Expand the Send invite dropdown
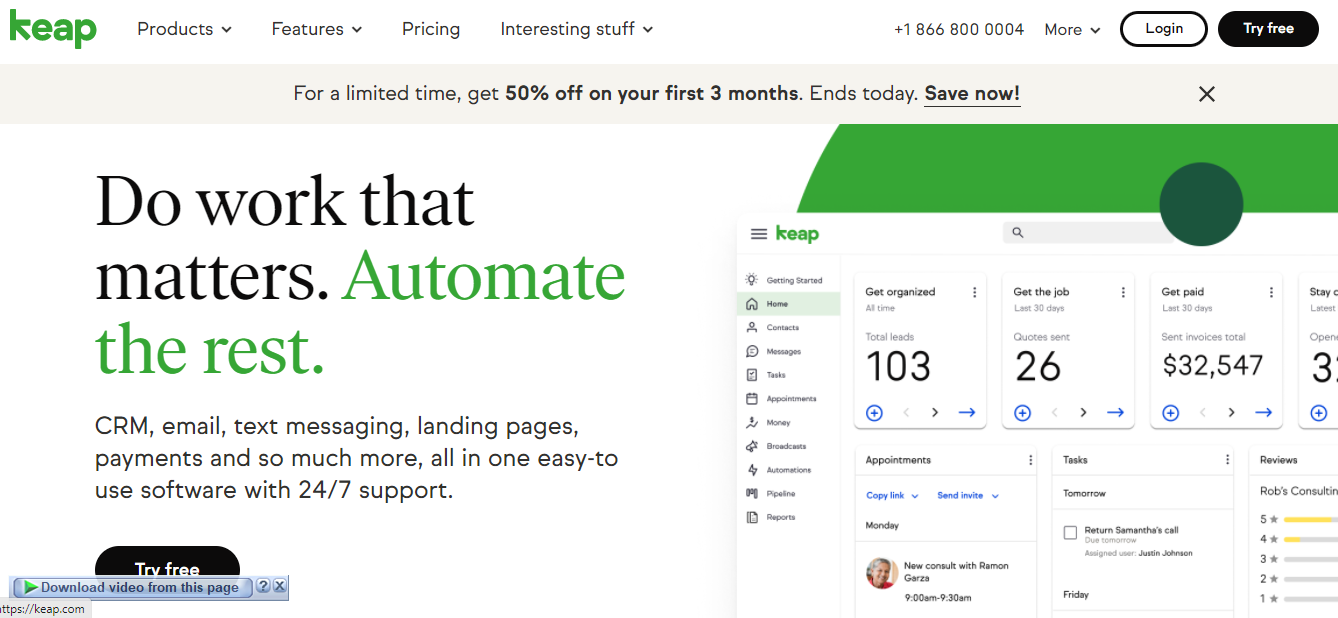The height and width of the screenshot is (618, 1338). 968,495
